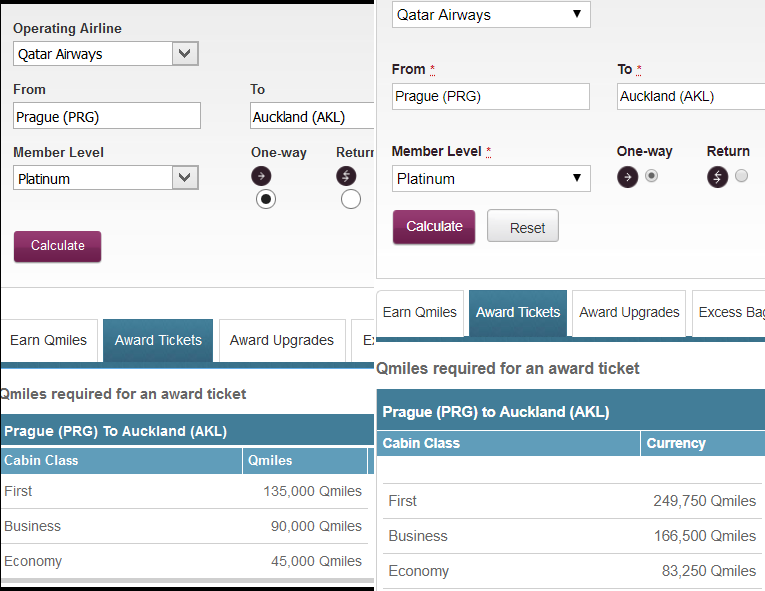Click the one-way arrow icon in right panel

tap(627, 177)
